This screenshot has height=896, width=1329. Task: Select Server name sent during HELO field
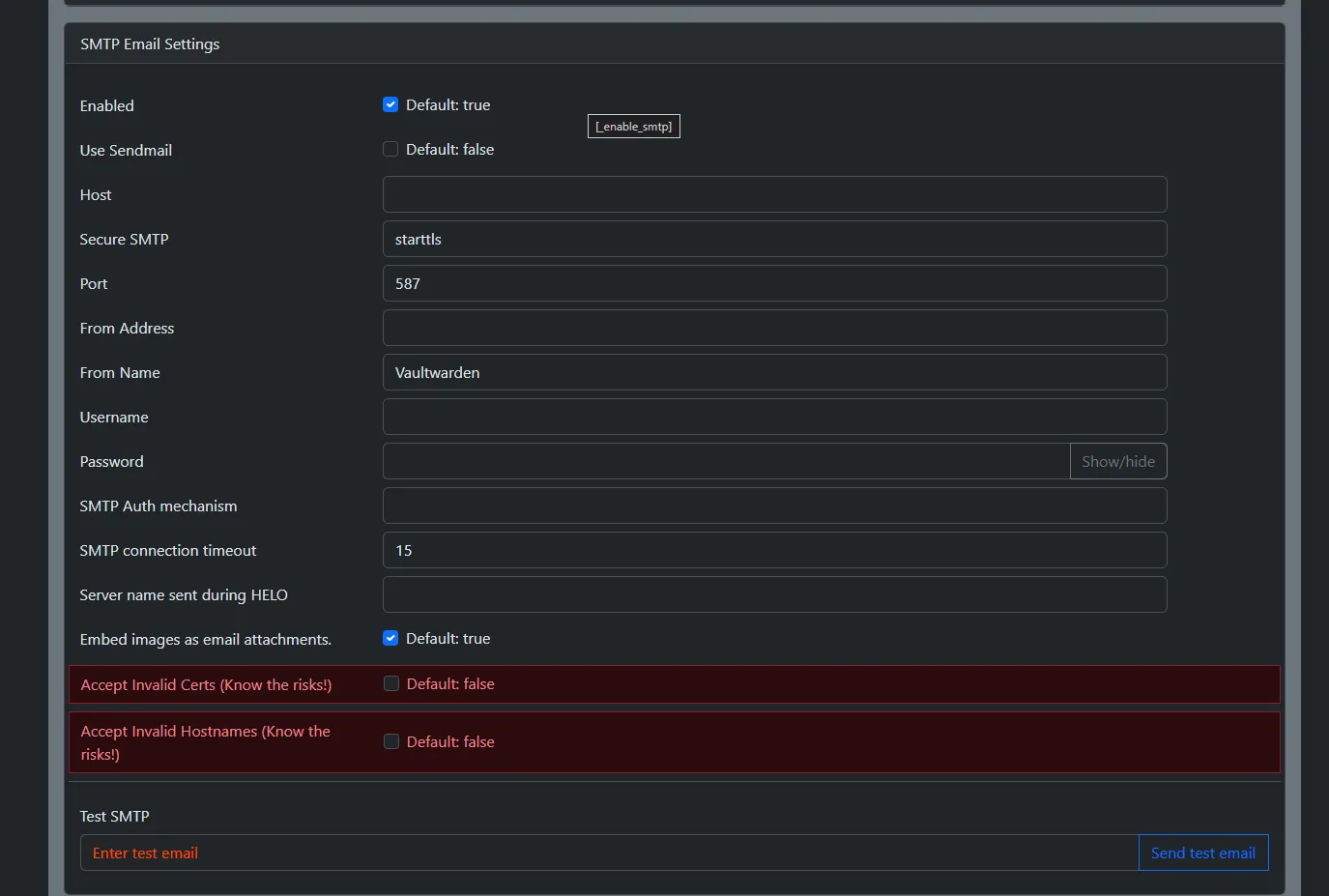pos(774,594)
